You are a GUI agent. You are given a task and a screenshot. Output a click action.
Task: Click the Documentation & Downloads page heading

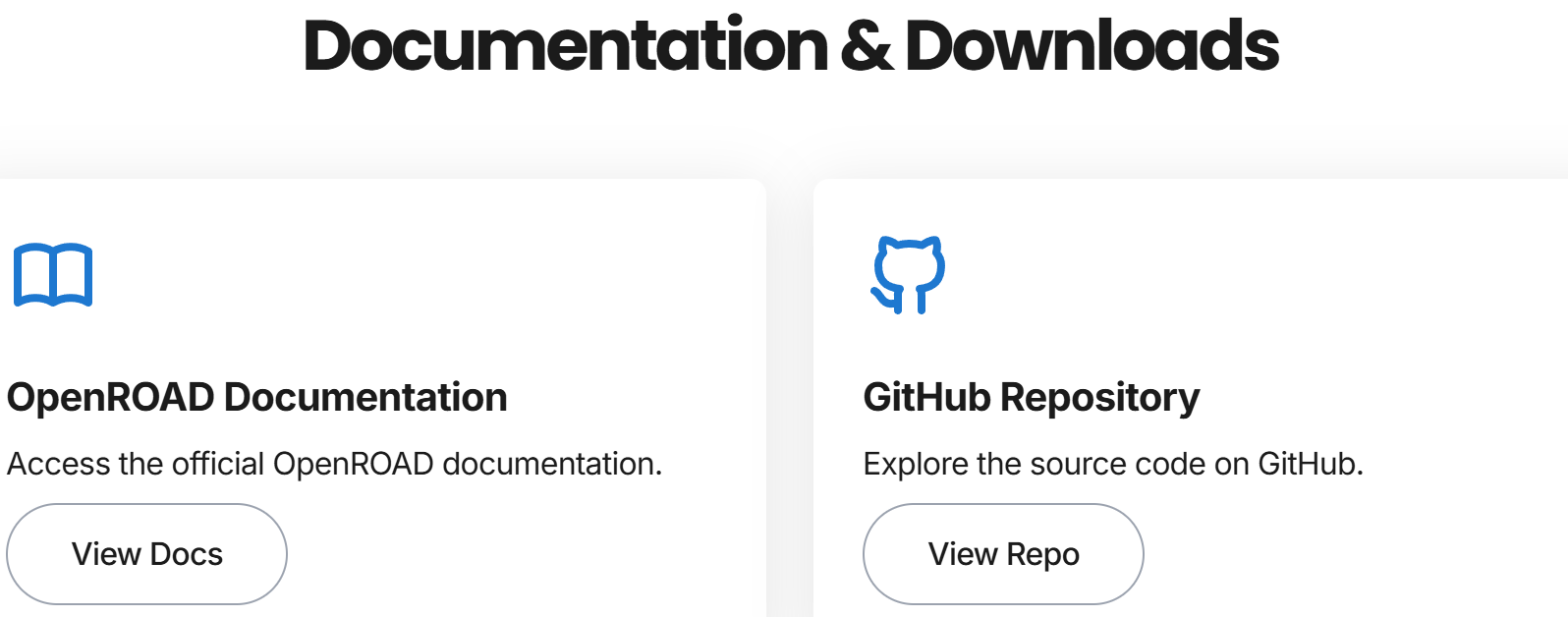(791, 45)
